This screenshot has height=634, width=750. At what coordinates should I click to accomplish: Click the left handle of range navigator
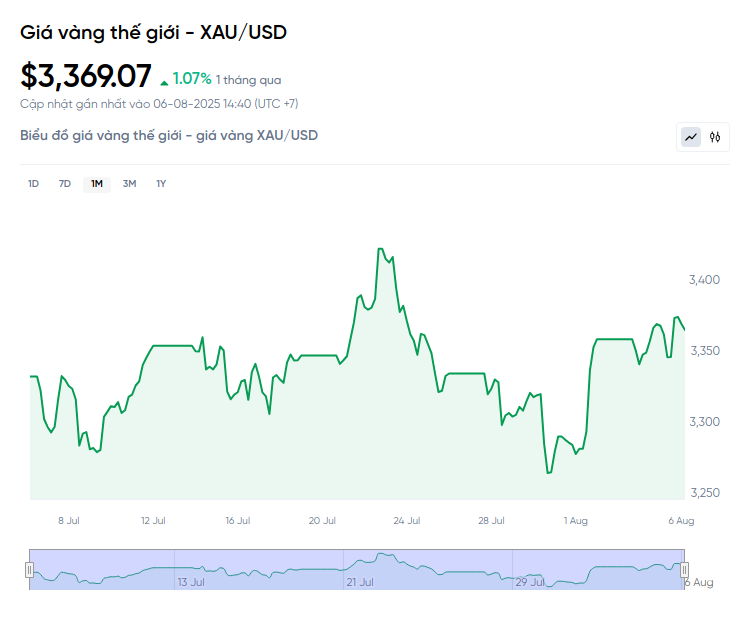click(30, 569)
